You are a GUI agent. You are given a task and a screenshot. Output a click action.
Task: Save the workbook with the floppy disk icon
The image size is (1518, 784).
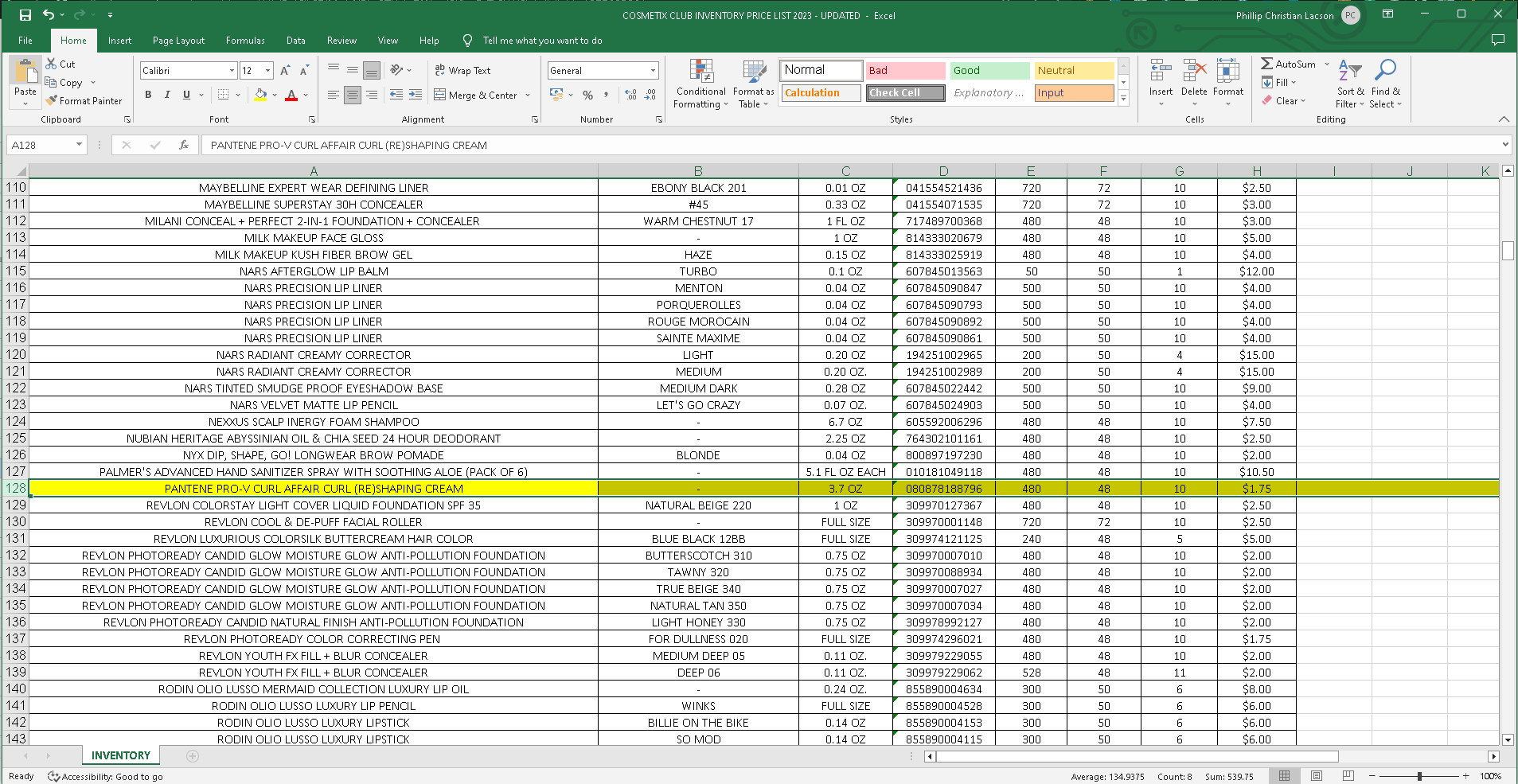tap(25, 15)
